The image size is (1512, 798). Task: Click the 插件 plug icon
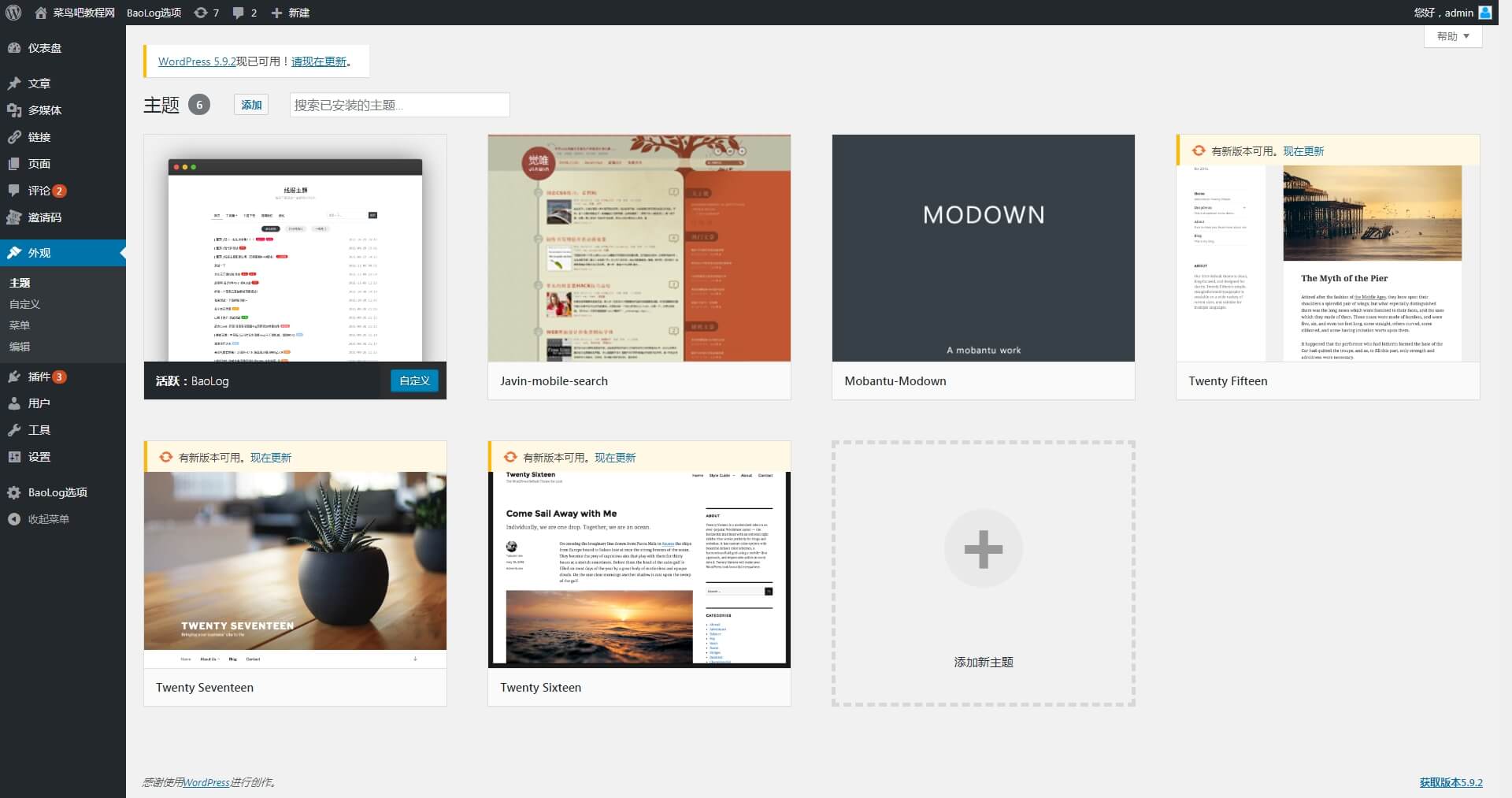click(x=14, y=377)
